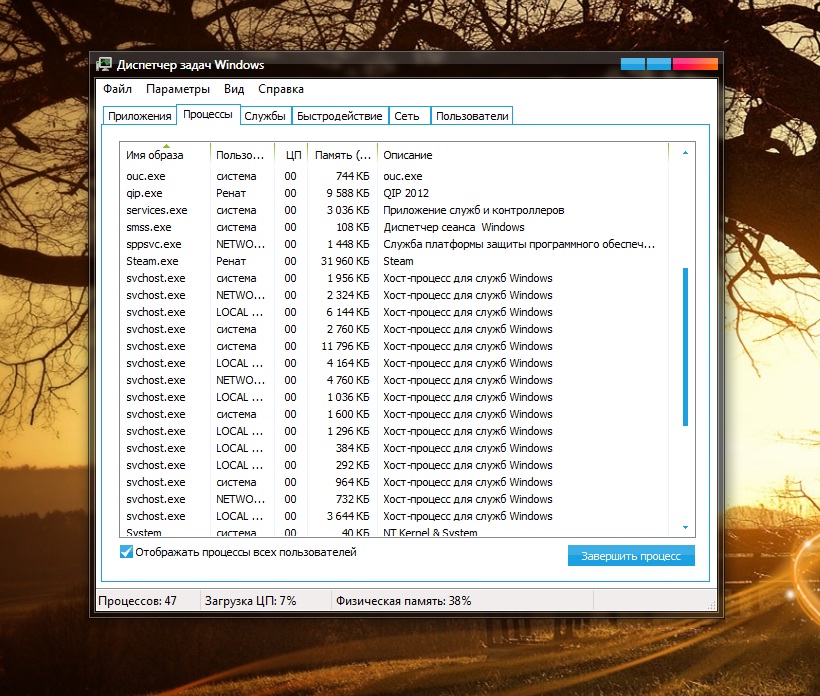Click "Диспетчер сеанса Windows" description
Screen dimensions: 820x696
click(x=454, y=227)
